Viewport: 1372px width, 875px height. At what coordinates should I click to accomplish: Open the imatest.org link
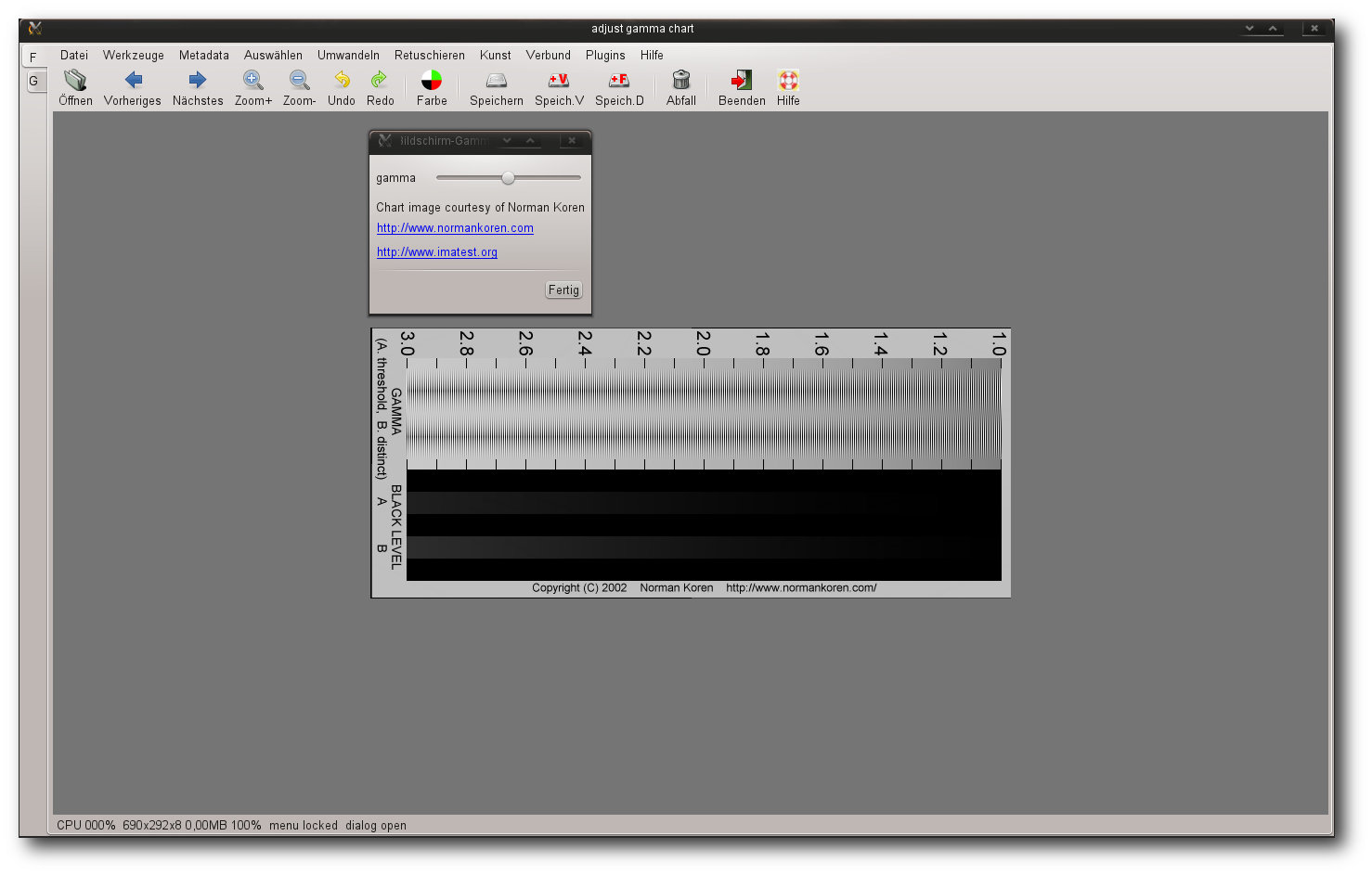coord(437,252)
